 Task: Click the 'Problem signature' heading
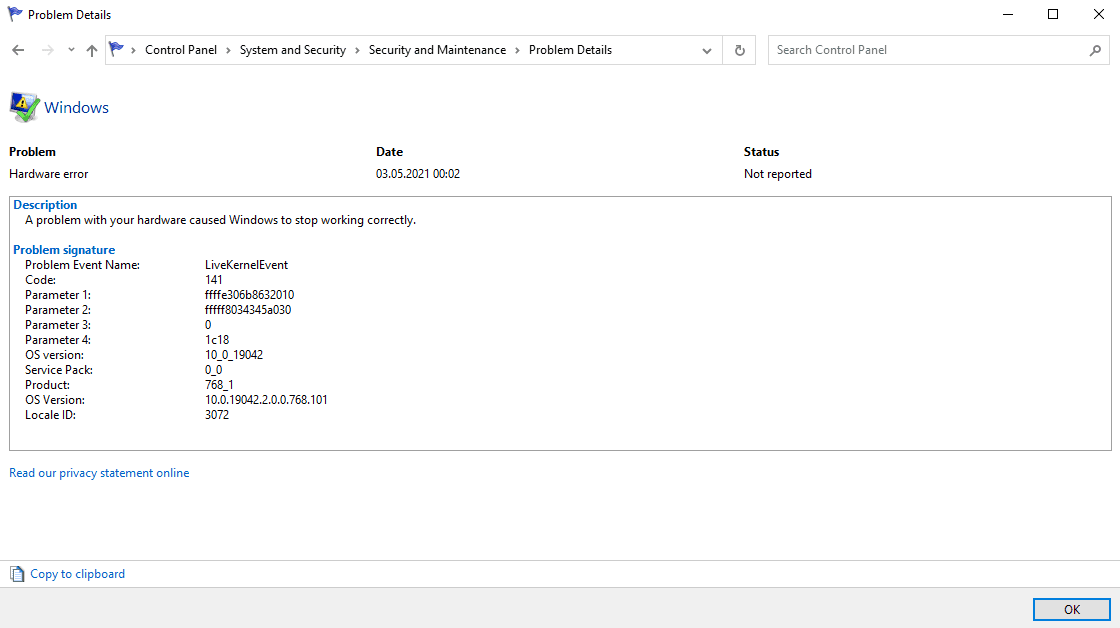[x=64, y=249]
